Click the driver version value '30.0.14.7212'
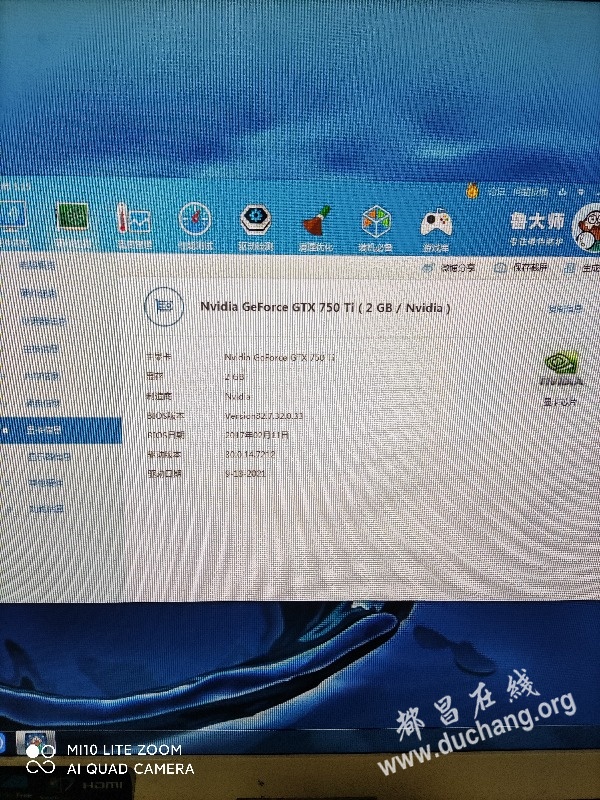600x800 pixels. coord(250,454)
